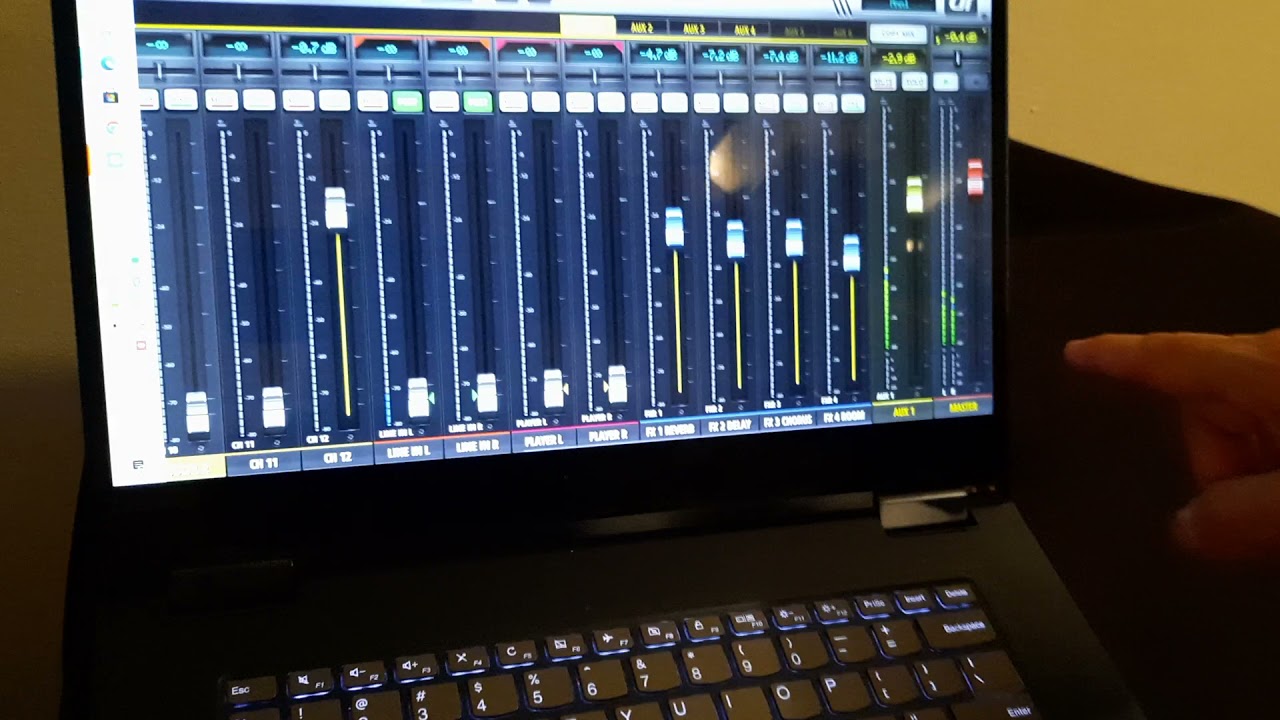This screenshot has height=720, width=1280.
Task: Toggle the green POST button on LINE IN R
Action: 478,101
